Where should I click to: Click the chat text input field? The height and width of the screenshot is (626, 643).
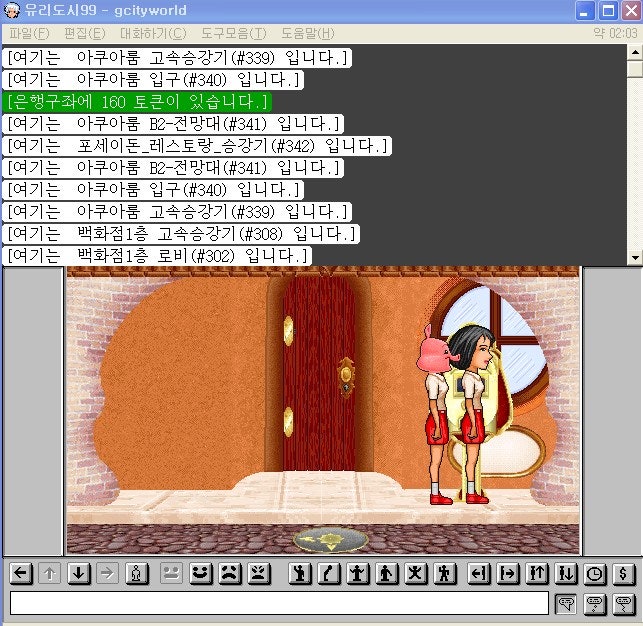click(279, 603)
